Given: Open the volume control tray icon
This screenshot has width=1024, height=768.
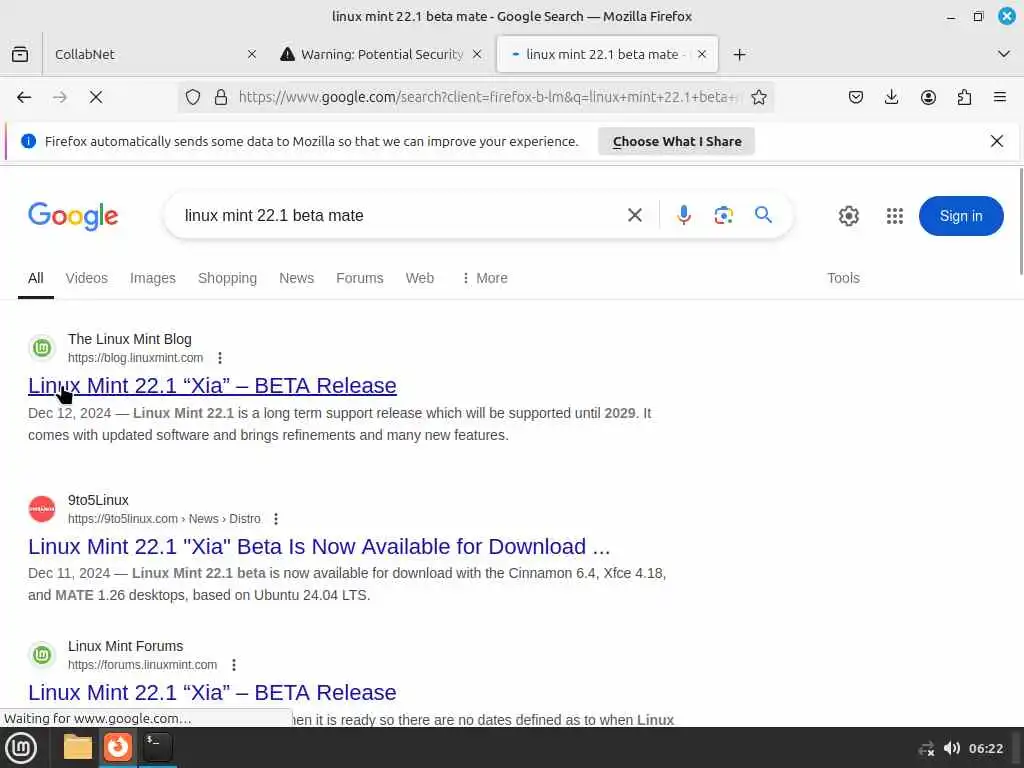Looking at the screenshot, I should tap(952, 748).
